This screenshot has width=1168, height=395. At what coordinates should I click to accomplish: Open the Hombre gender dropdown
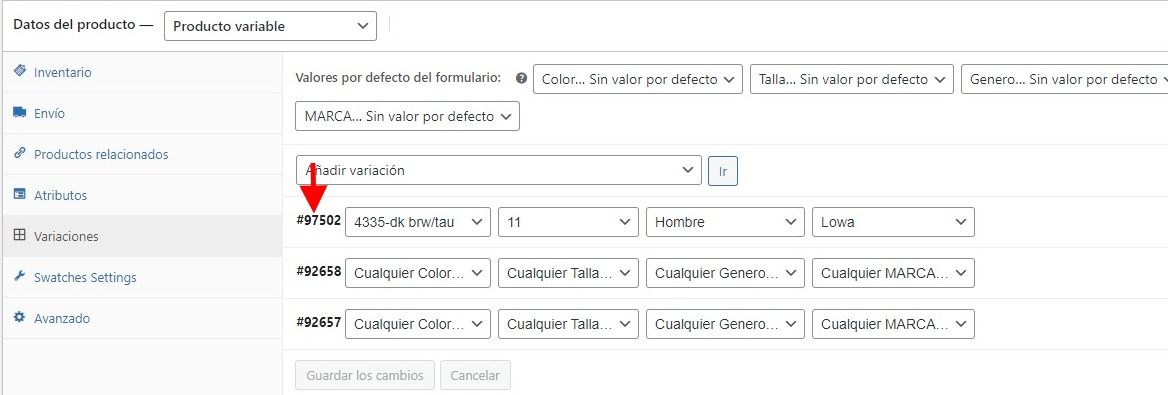tap(725, 222)
